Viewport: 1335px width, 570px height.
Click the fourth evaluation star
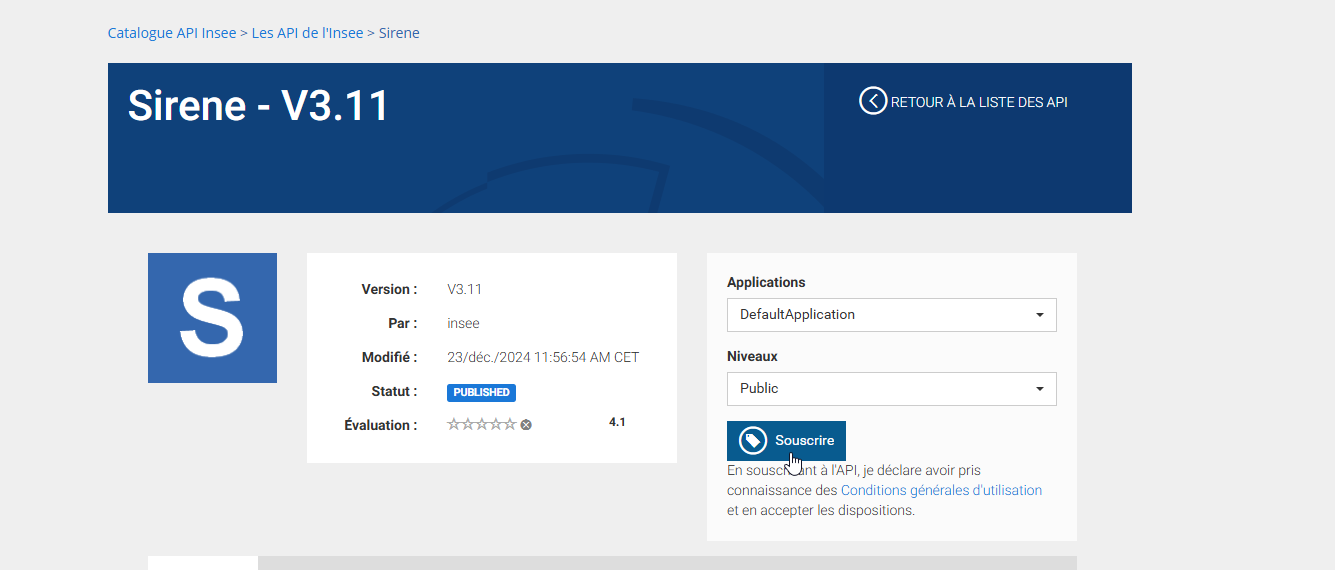point(495,424)
